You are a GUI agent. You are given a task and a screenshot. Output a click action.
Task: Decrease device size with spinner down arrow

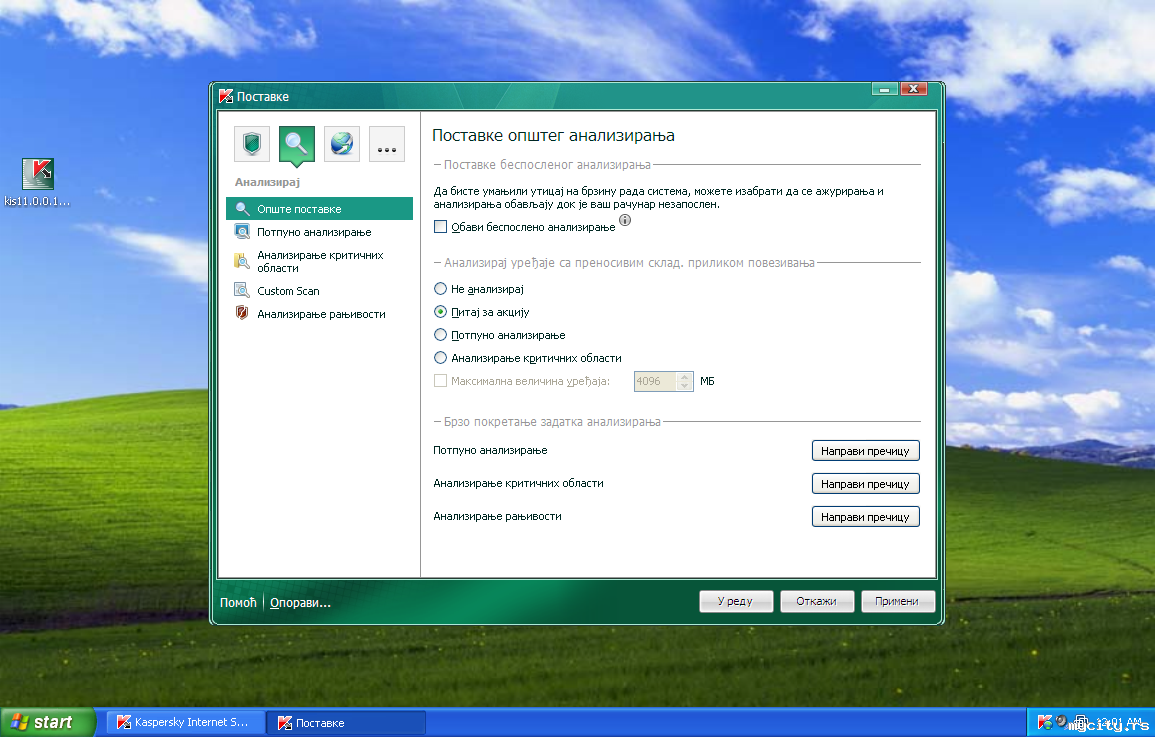pyautogui.click(x=684, y=386)
